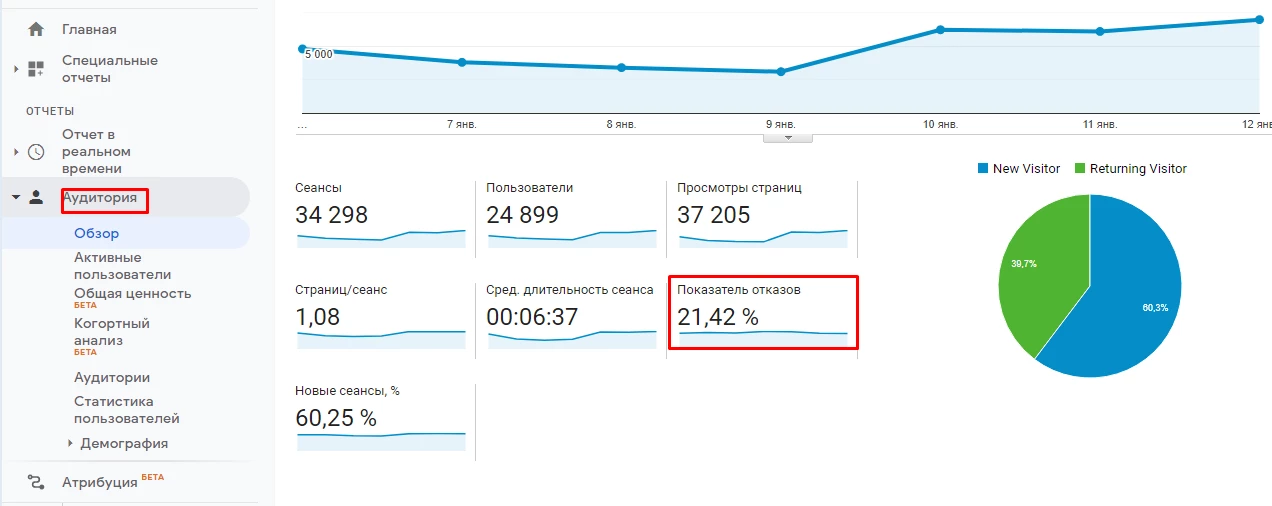Click the 12 янв. data point
The image size is (1272, 506).
click(1259, 19)
